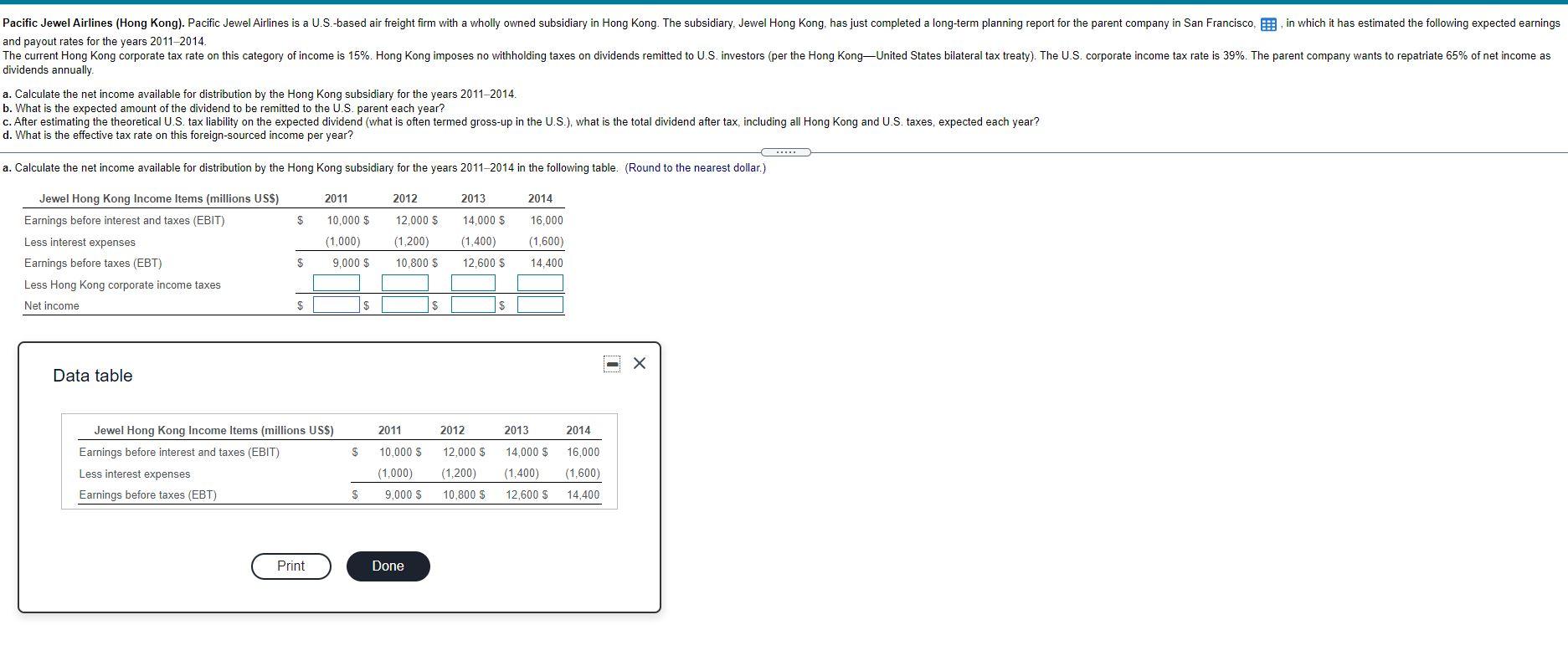Click the Done button

388,566
